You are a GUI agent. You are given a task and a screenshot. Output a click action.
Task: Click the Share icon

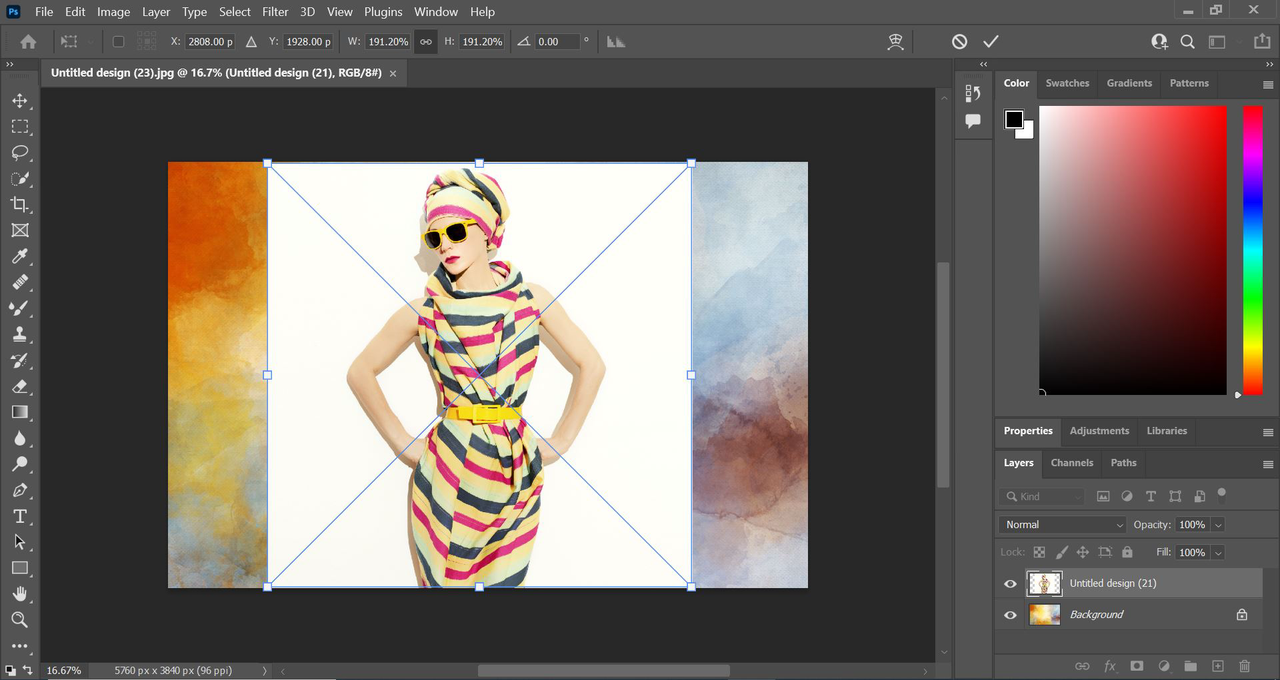[1262, 42]
